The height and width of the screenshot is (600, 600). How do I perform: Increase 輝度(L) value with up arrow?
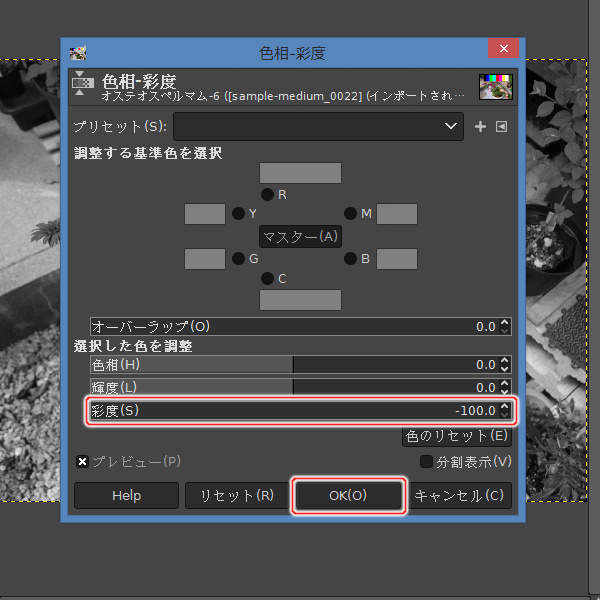coord(505,383)
